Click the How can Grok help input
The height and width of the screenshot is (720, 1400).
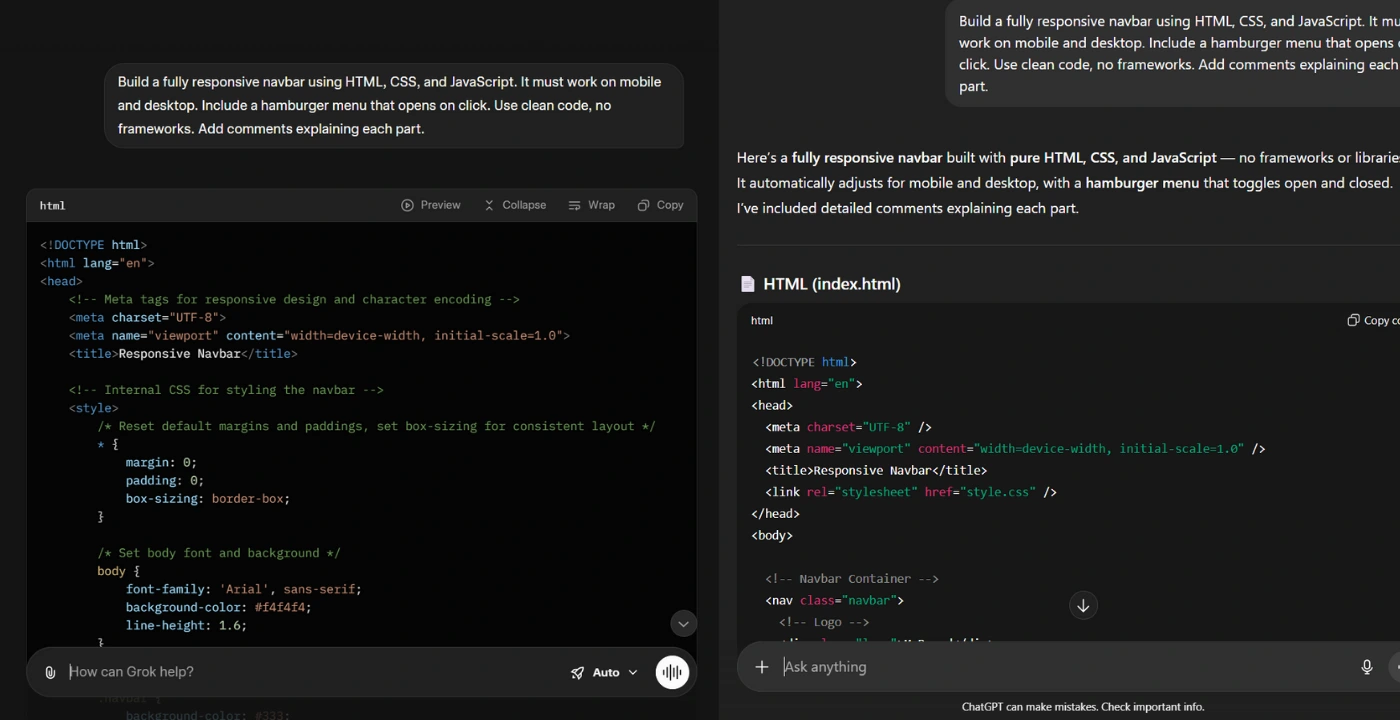(200, 671)
